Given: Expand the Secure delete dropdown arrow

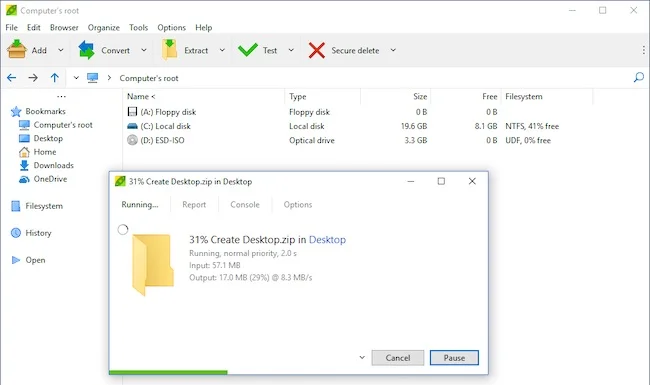Looking at the screenshot, I should (393, 50).
